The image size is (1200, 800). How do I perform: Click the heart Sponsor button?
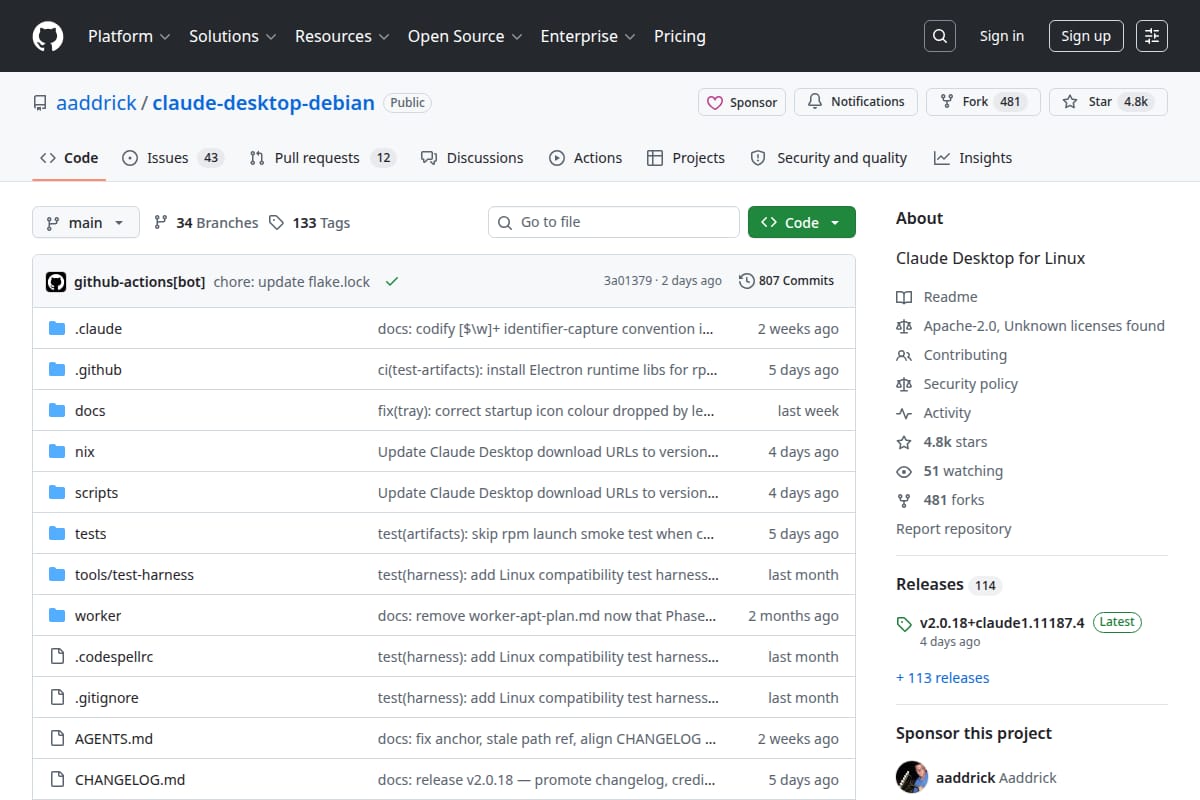click(742, 102)
